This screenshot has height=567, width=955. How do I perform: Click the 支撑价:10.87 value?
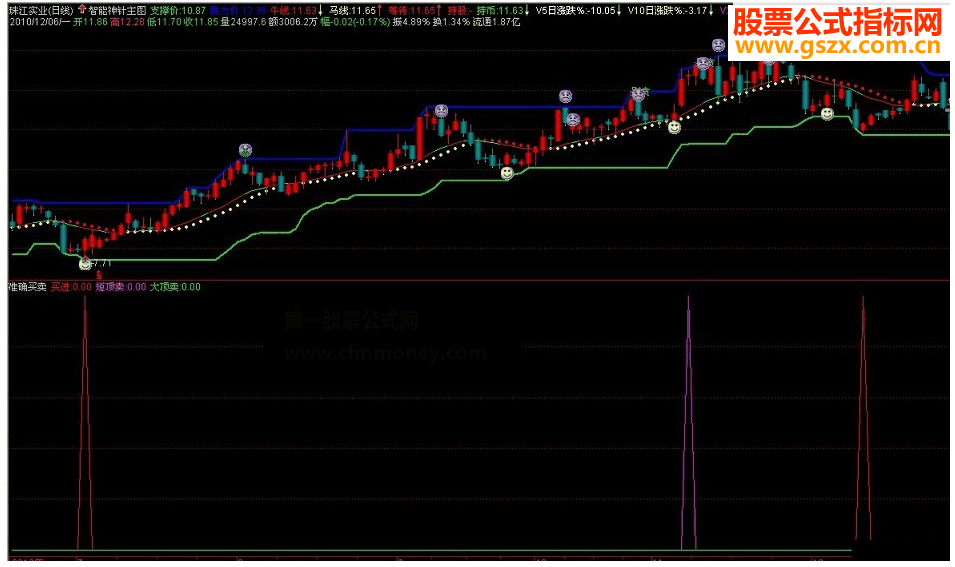(178, 10)
